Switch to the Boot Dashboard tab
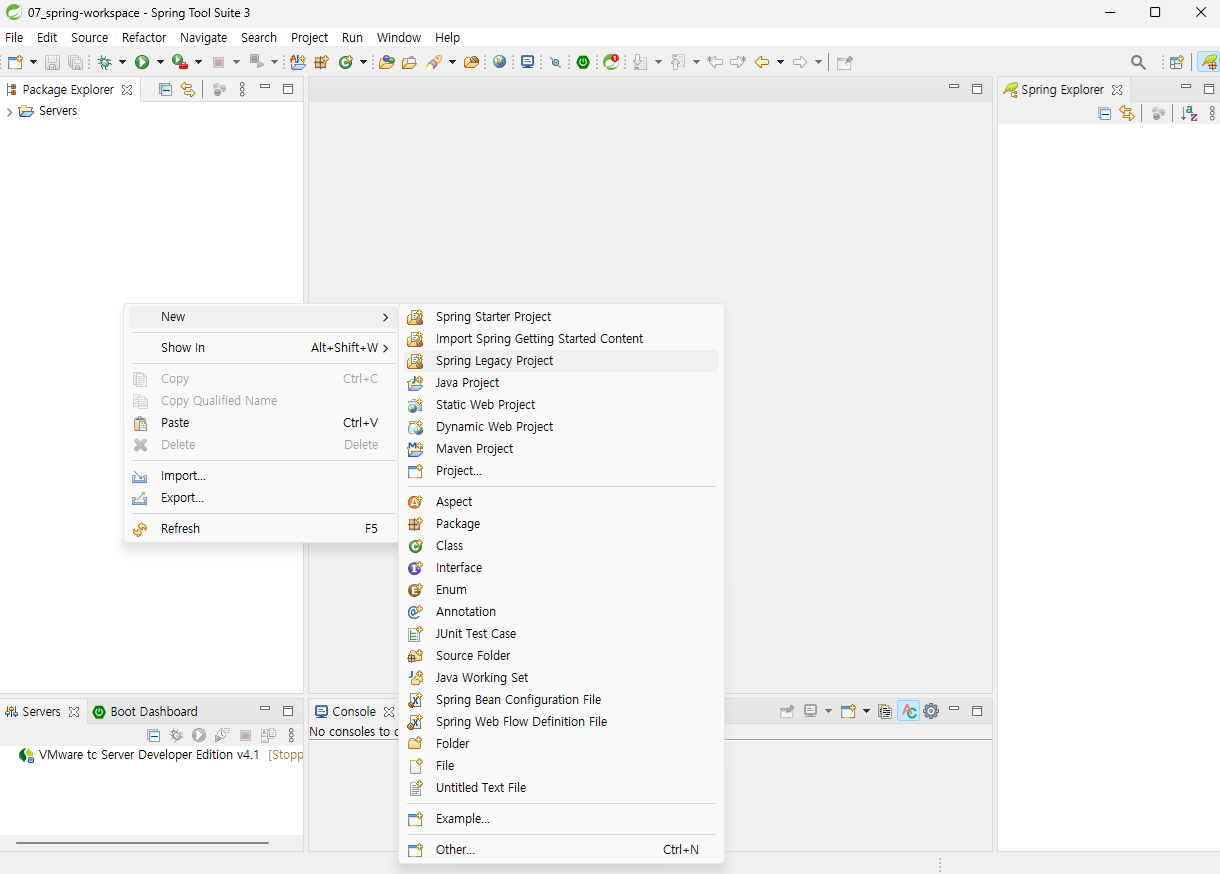 (145, 712)
